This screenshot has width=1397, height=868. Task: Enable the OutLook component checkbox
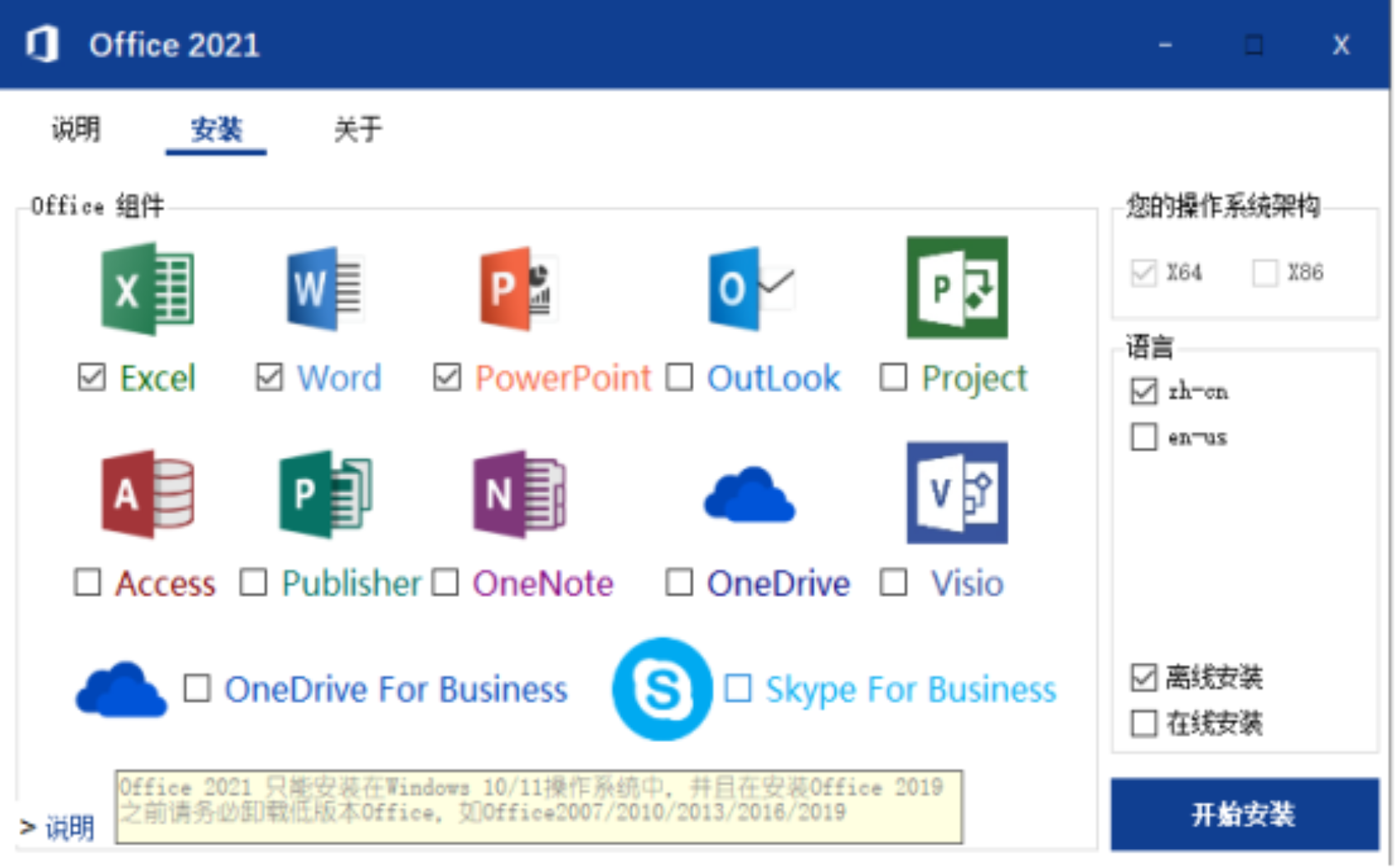679,377
